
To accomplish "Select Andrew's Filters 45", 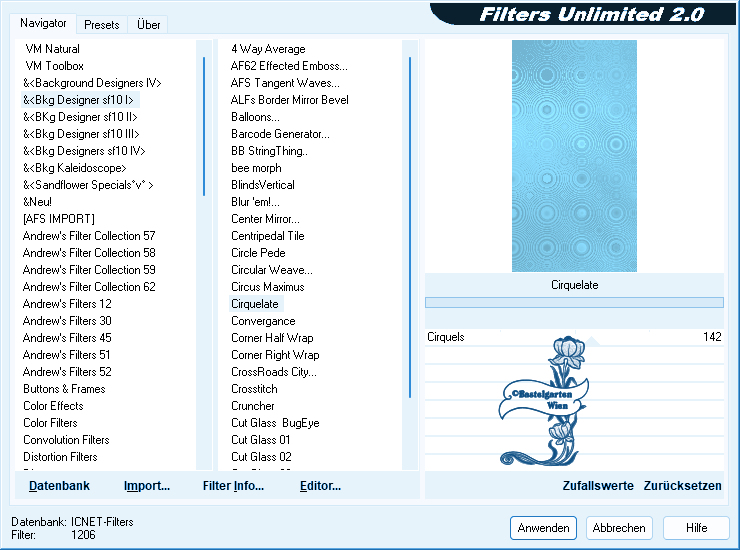I will click(x=67, y=338).
